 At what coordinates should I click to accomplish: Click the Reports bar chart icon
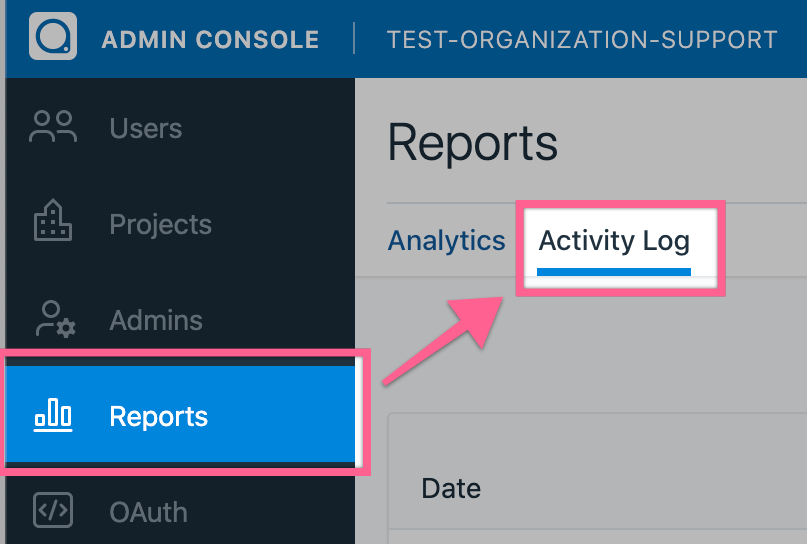(x=53, y=415)
